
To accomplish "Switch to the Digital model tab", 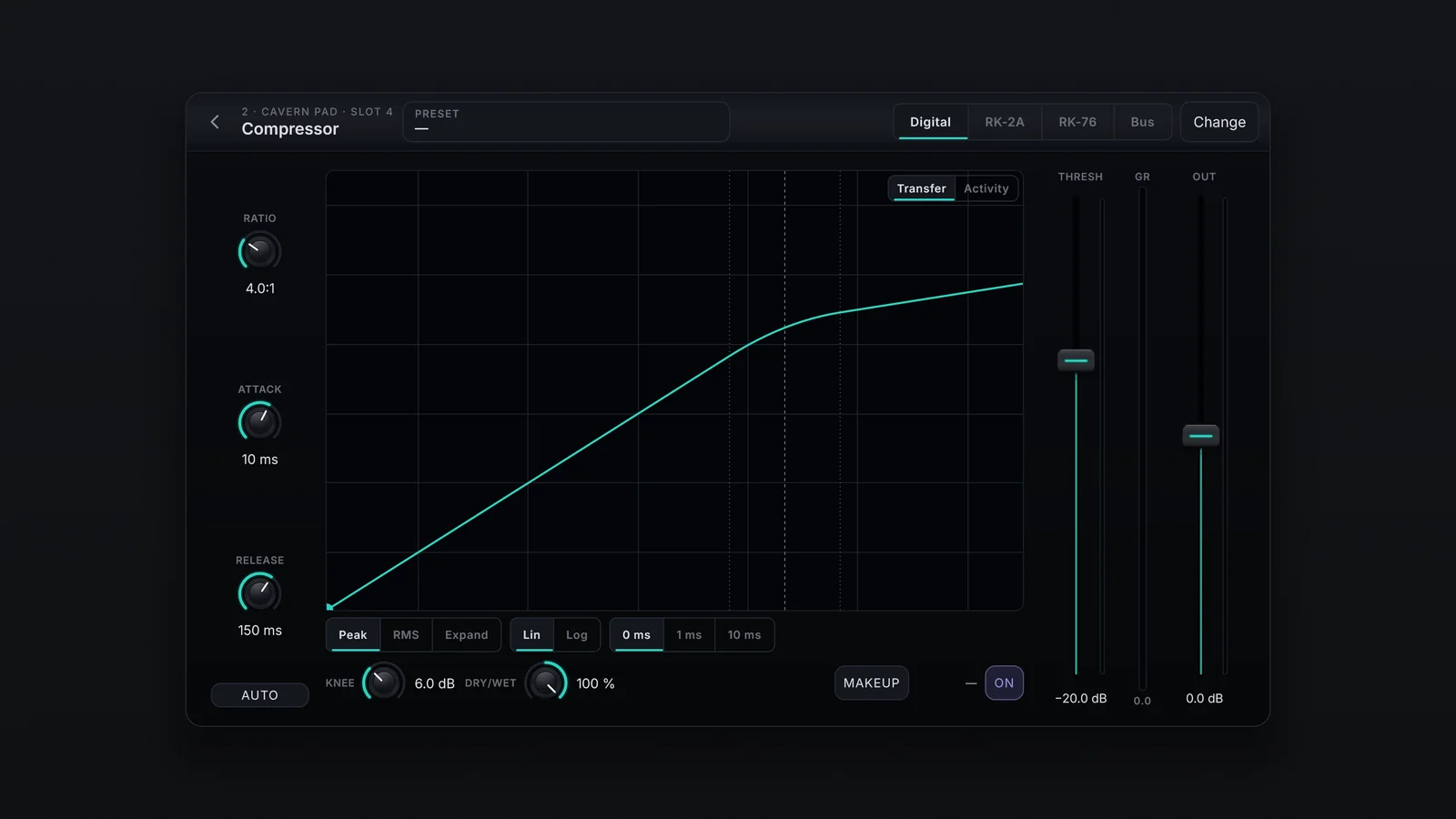I will [x=930, y=122].
